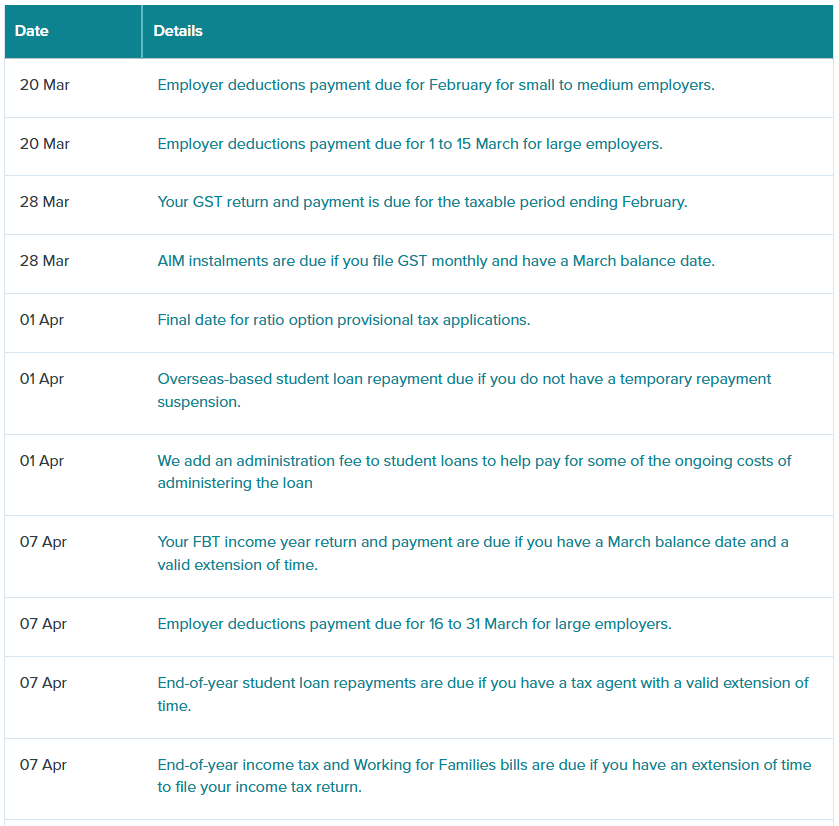The width and height of the screenshot is (839, 826).
Task: Open employer deductions link for 1 to 15 March
Action: click(409, 144)
